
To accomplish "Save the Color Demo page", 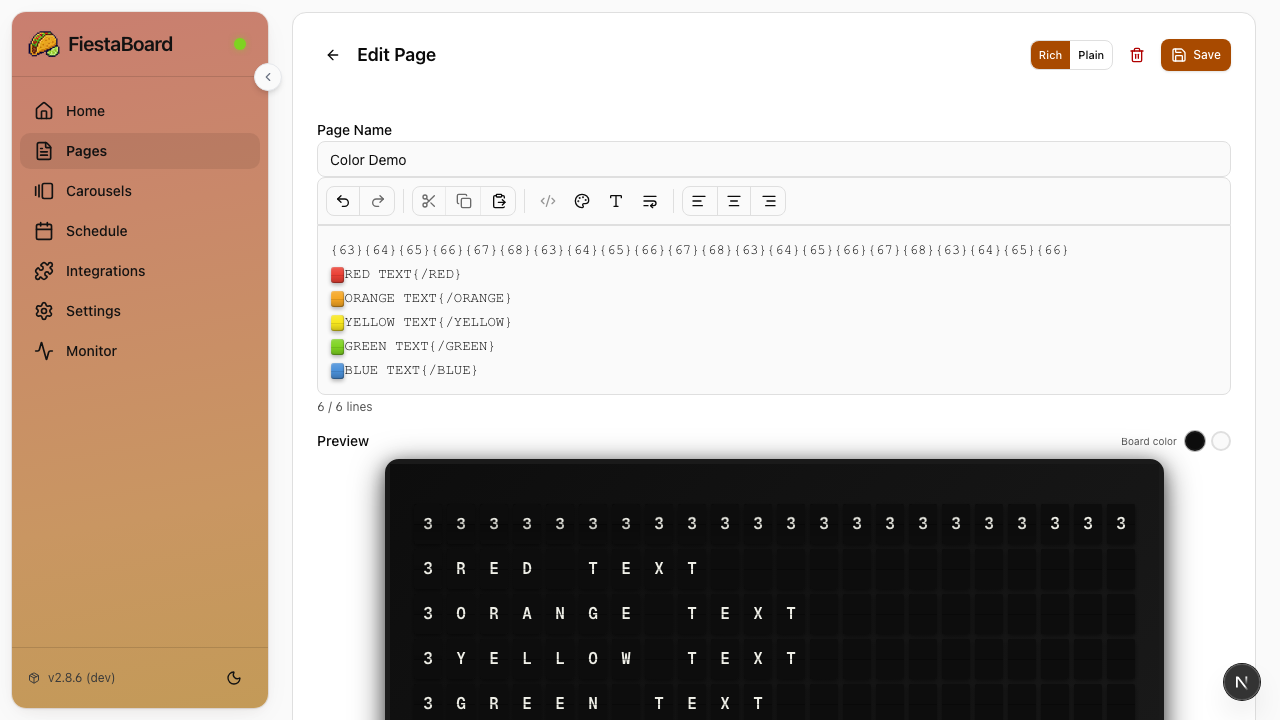I will 1196,55.
